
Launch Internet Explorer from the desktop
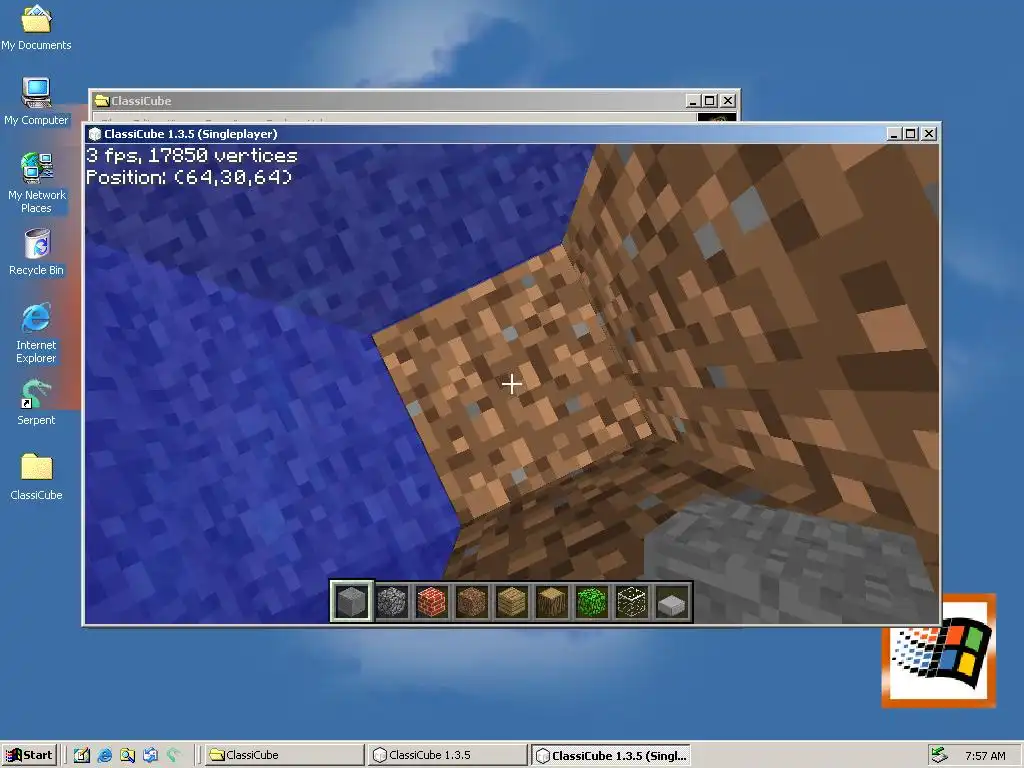pos(36,334)
